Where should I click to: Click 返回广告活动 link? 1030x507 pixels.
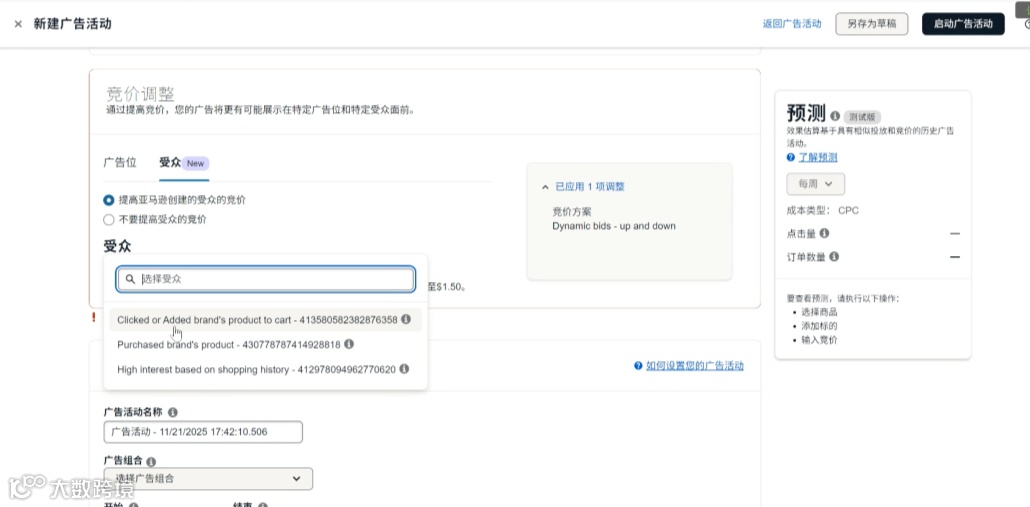[x=792, y=24]
